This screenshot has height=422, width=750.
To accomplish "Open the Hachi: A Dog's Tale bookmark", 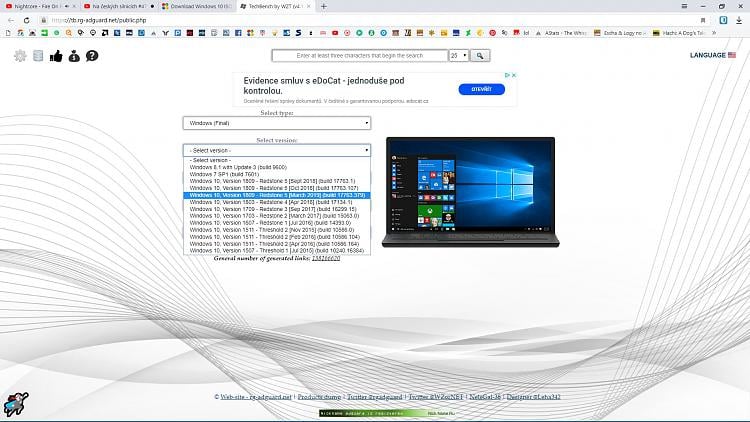I will coord(679,33).
